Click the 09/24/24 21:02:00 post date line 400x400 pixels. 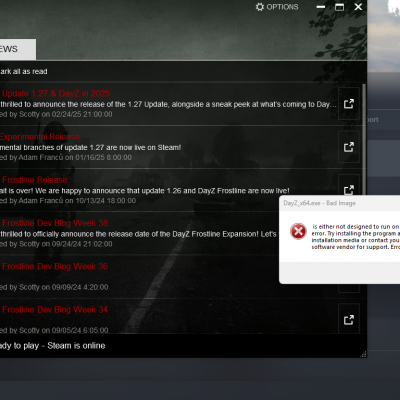coord(56,244)
